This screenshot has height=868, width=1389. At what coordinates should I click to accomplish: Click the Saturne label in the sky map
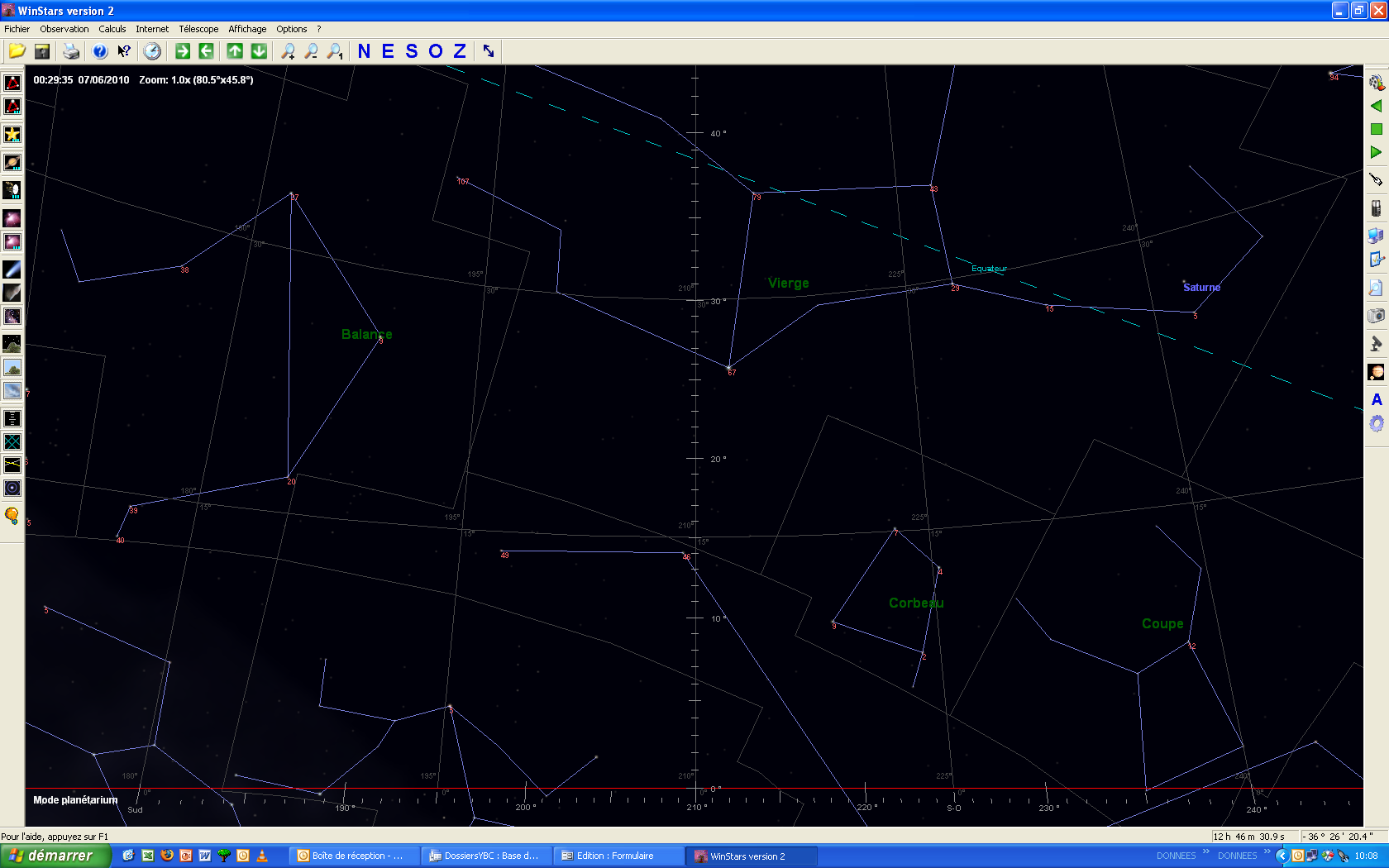(x=1201, y=288)
